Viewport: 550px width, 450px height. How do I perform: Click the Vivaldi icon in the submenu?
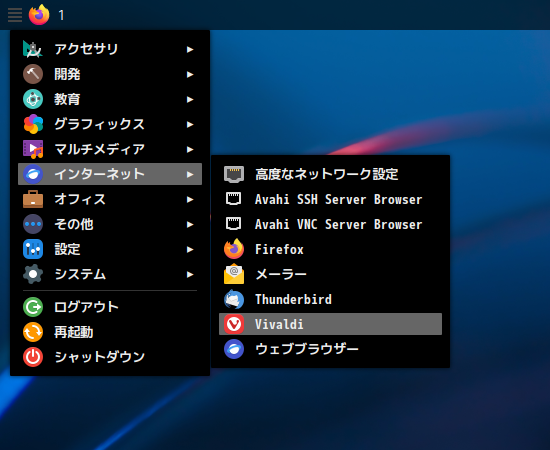point(234,324)
